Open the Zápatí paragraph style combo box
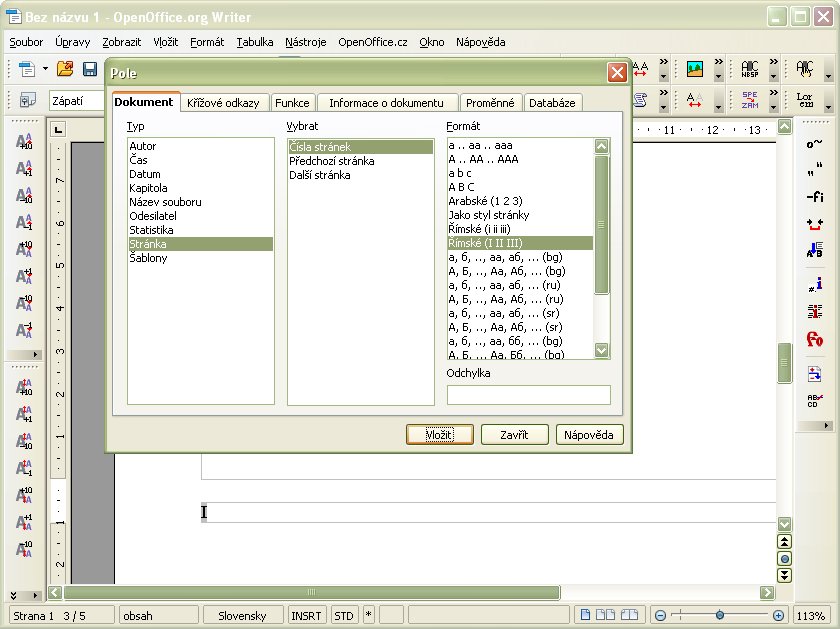The height and width of the screenshot is (629, 840). point(77,101)
